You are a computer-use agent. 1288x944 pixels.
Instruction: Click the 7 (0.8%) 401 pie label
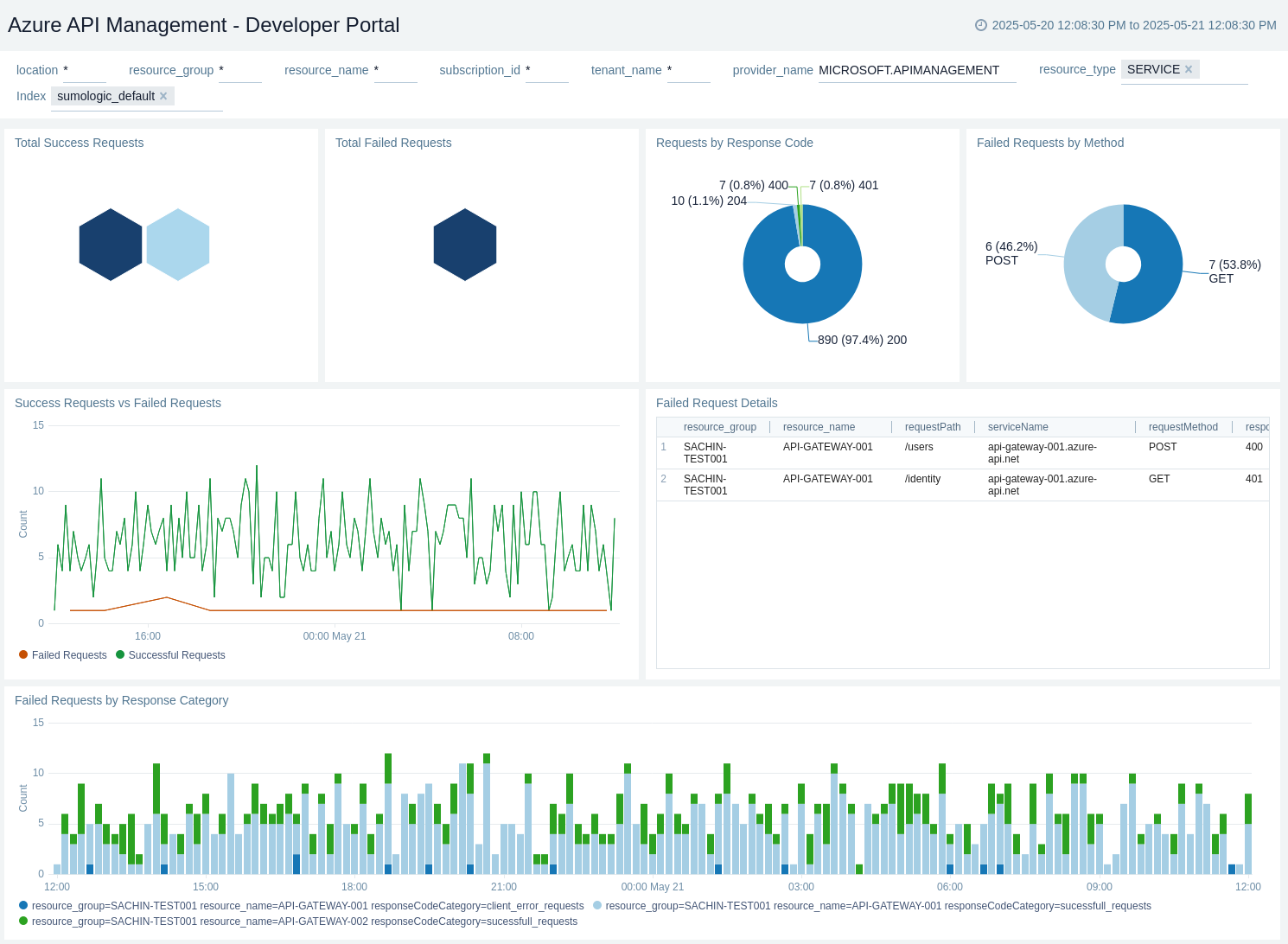tap(844, 185)
